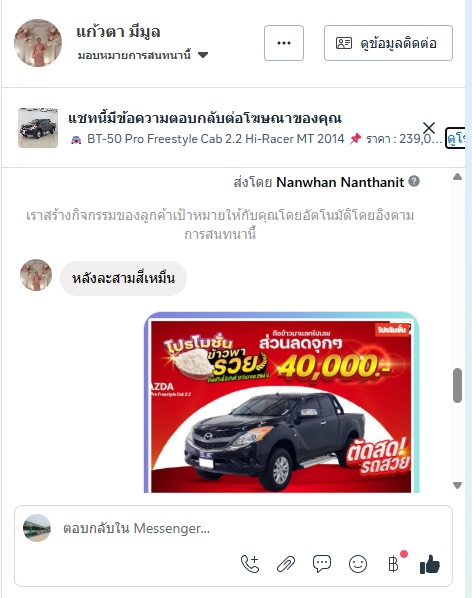The width and height of the screenshot is (472, 598).
Task: Open the Mazda promotion image message
Action: (281, 403)
